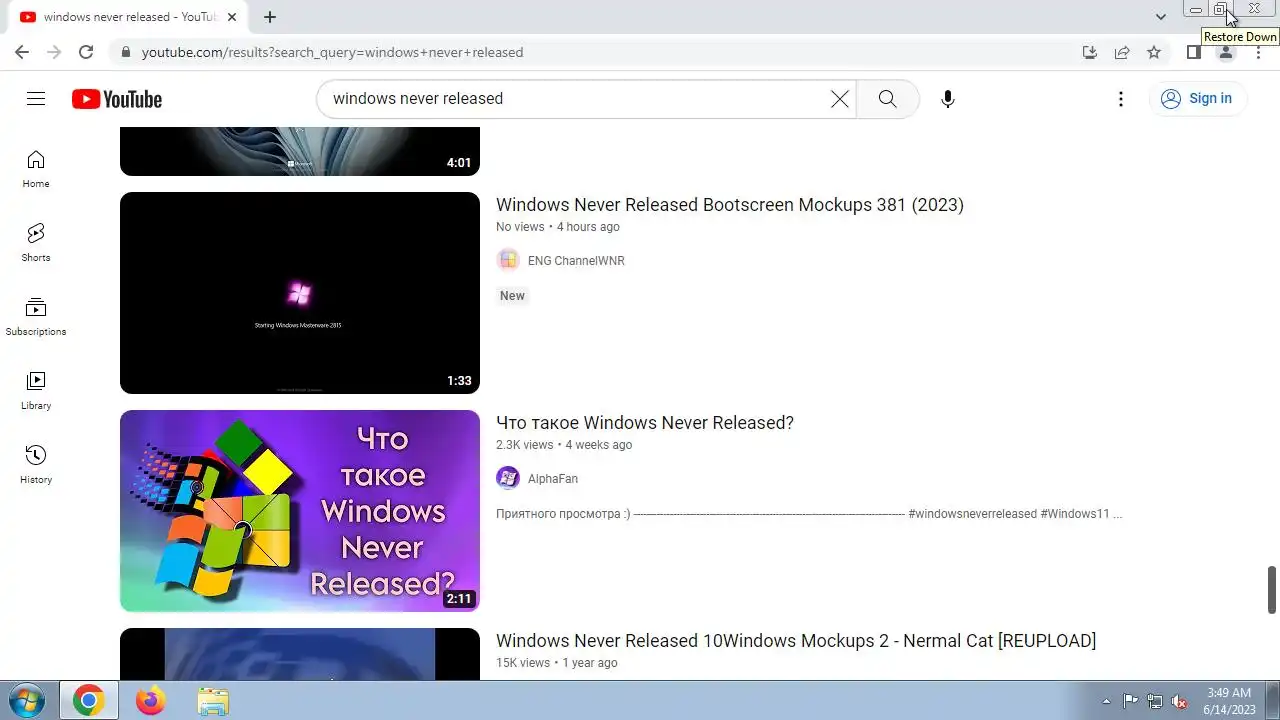
Task: Click the install app icon in address bar
Action: (x=1090, y=52)
